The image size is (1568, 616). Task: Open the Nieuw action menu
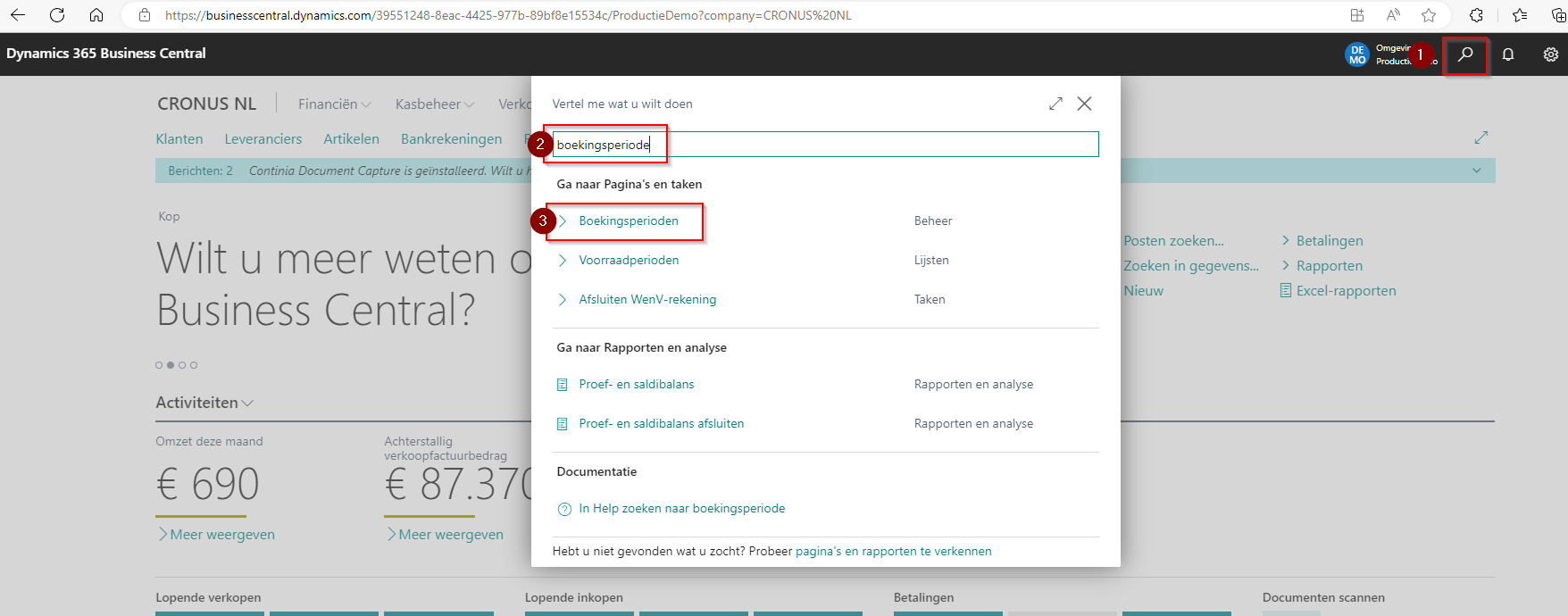click(1144, 291)
